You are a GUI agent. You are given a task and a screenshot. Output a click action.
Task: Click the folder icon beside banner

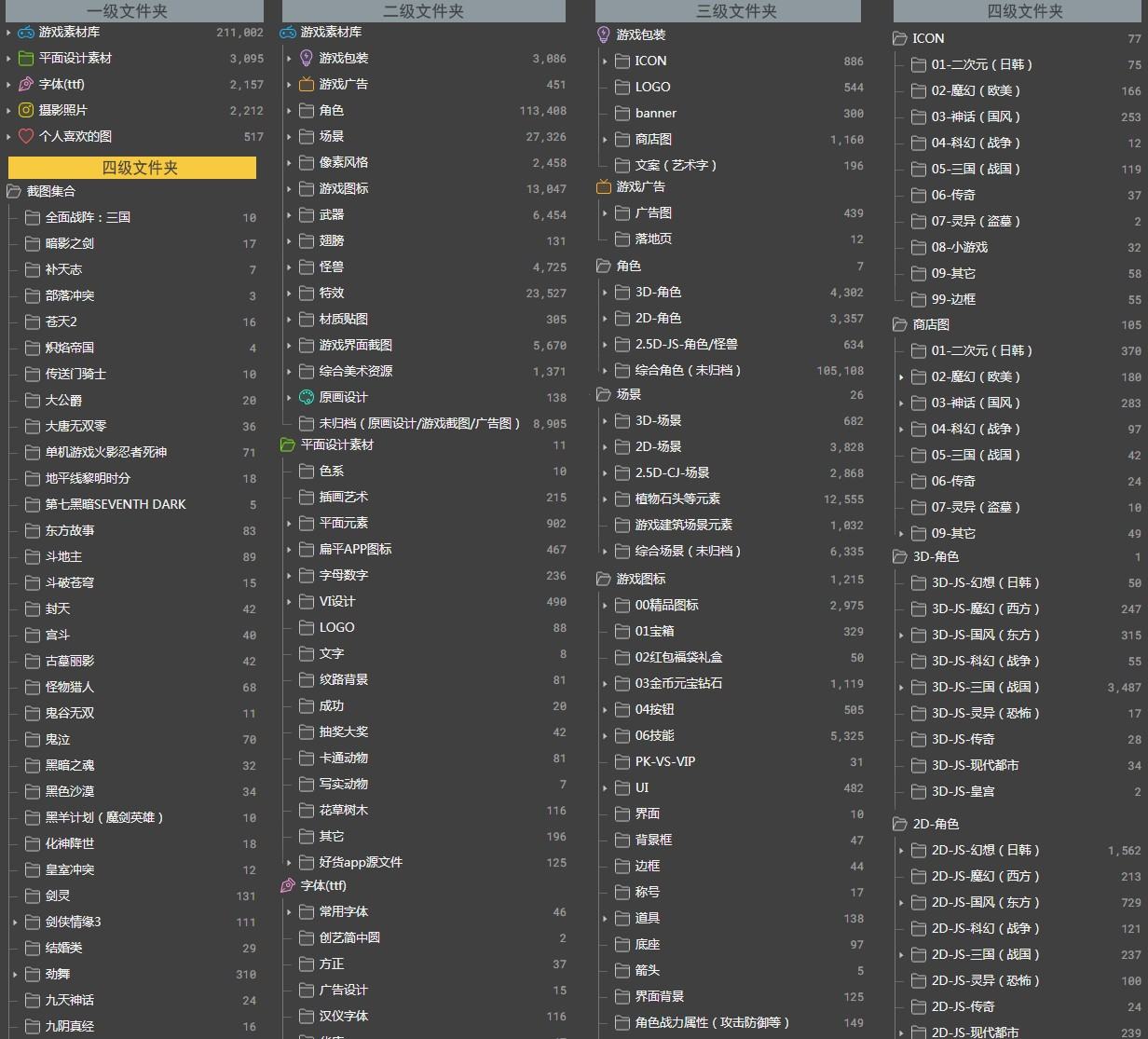622,113
